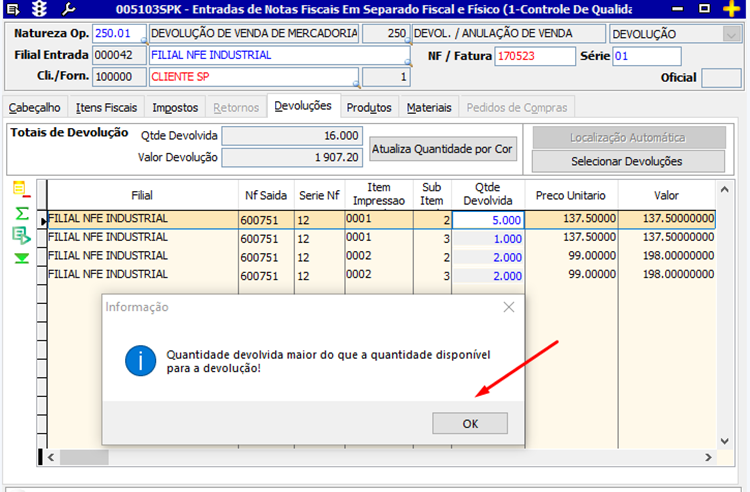Click Qtde Devolvida cell 5.000

(x=488, y=220)
